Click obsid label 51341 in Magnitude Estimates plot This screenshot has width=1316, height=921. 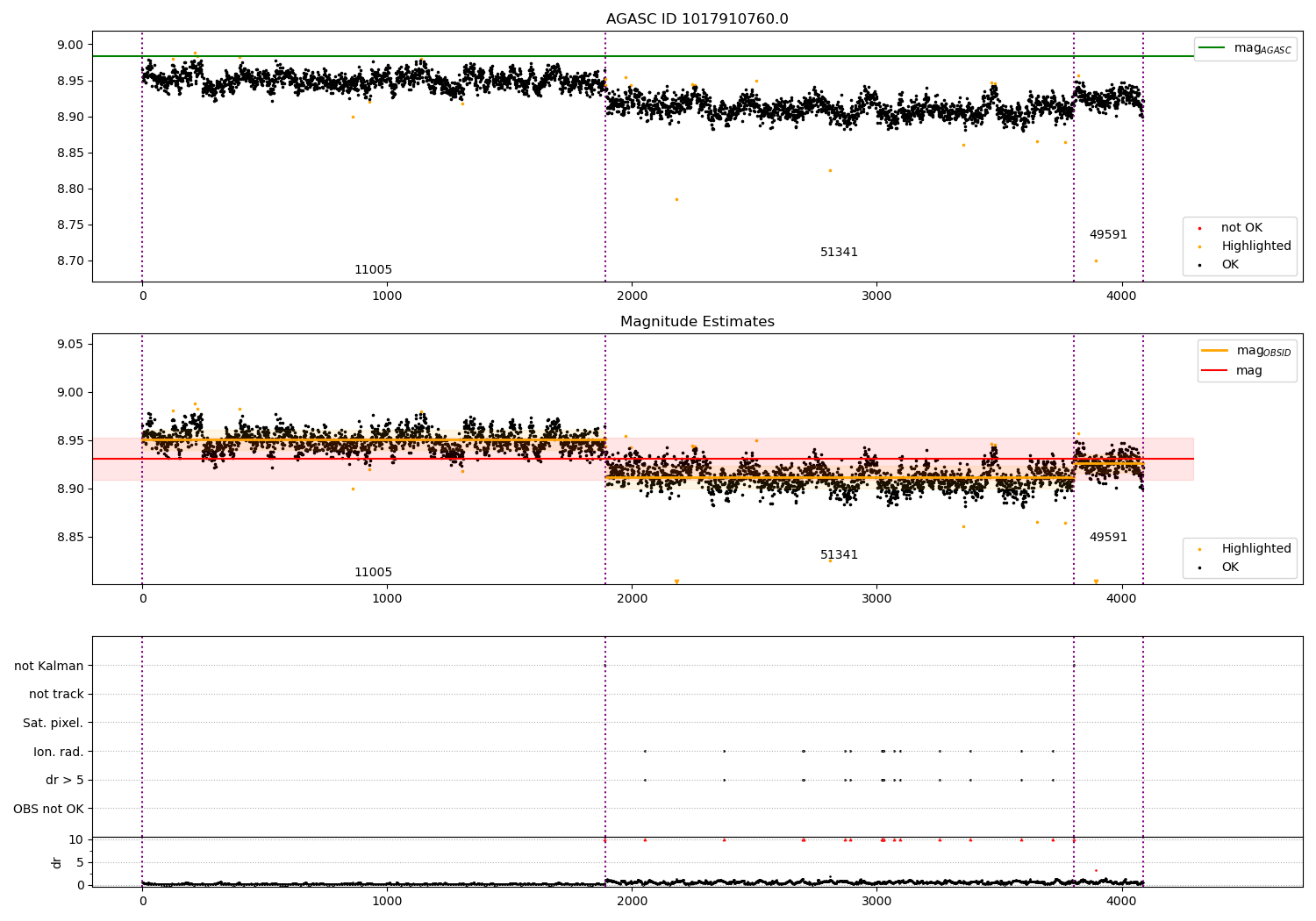click(x=839, y=555)
